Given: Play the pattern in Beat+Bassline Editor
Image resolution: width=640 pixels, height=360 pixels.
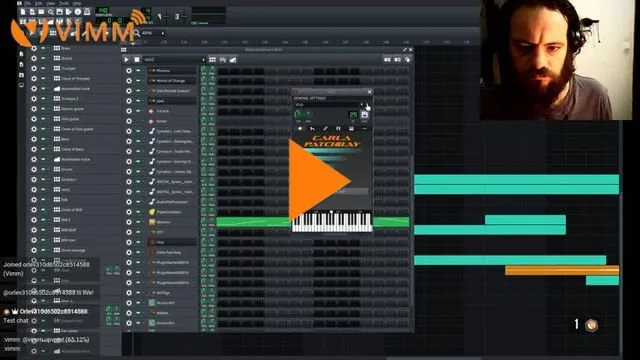Looking at the screenshot, I should (127, 60).
